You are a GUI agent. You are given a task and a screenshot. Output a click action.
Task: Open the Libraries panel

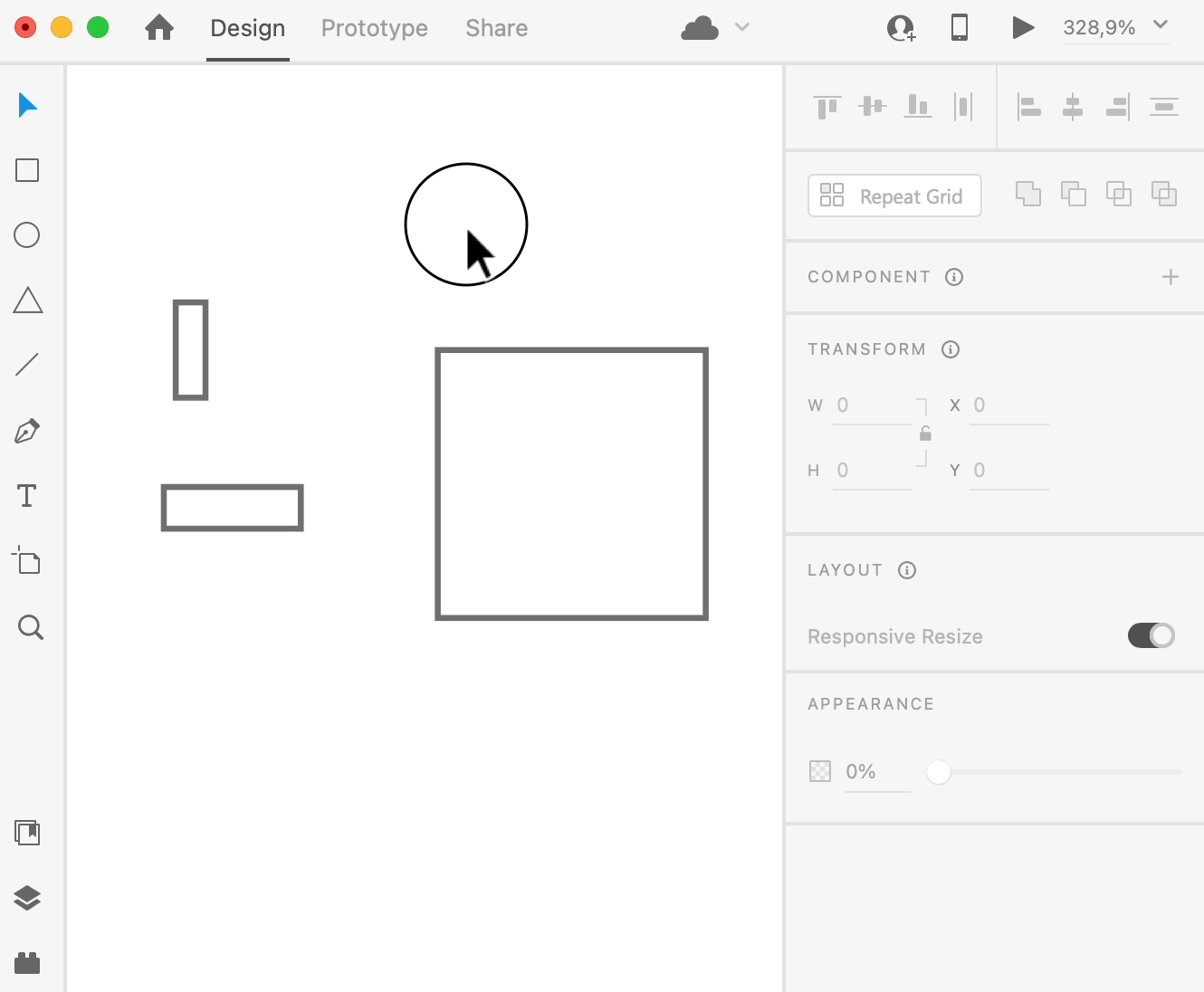tap(28, 833)
